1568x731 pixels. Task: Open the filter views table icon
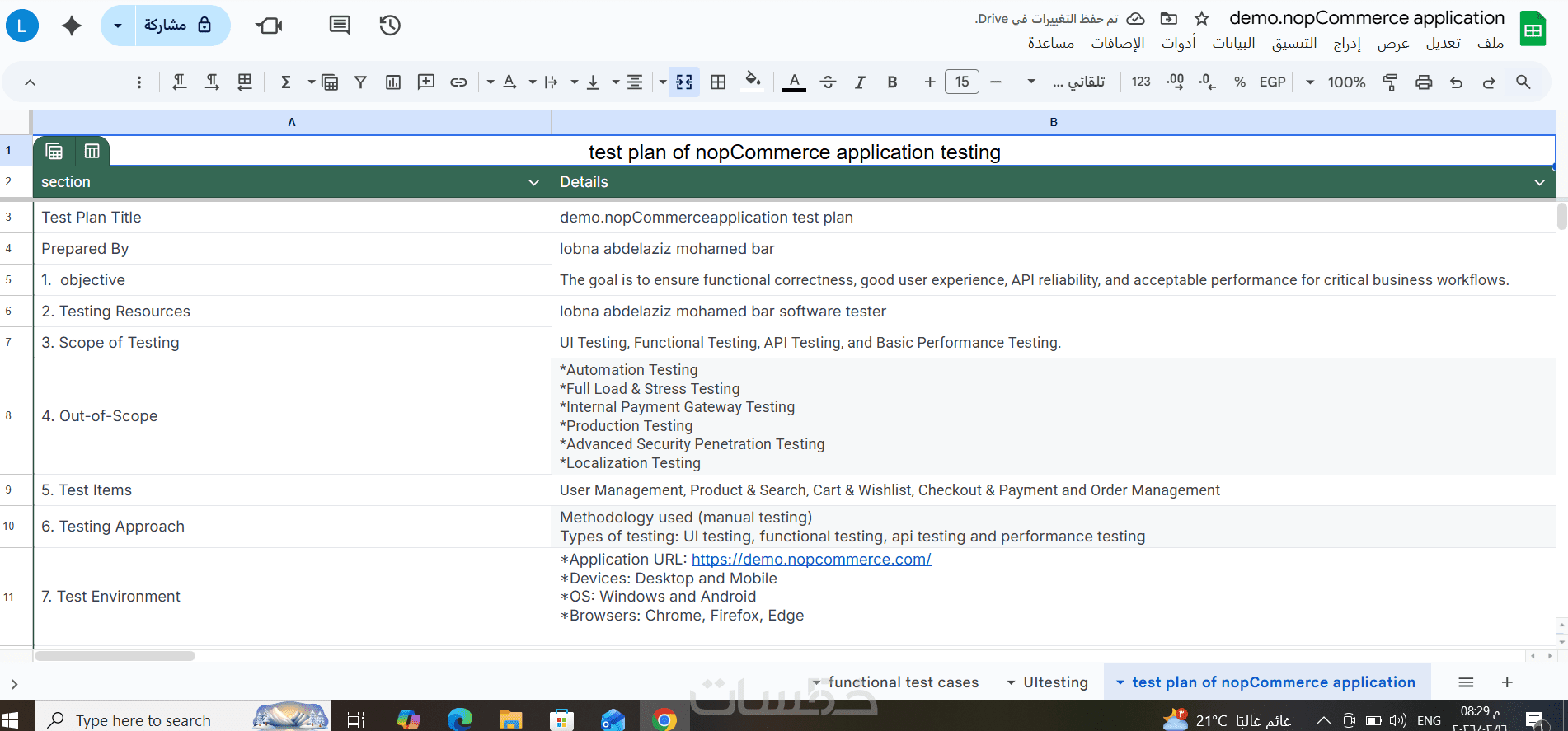point(330,82)
